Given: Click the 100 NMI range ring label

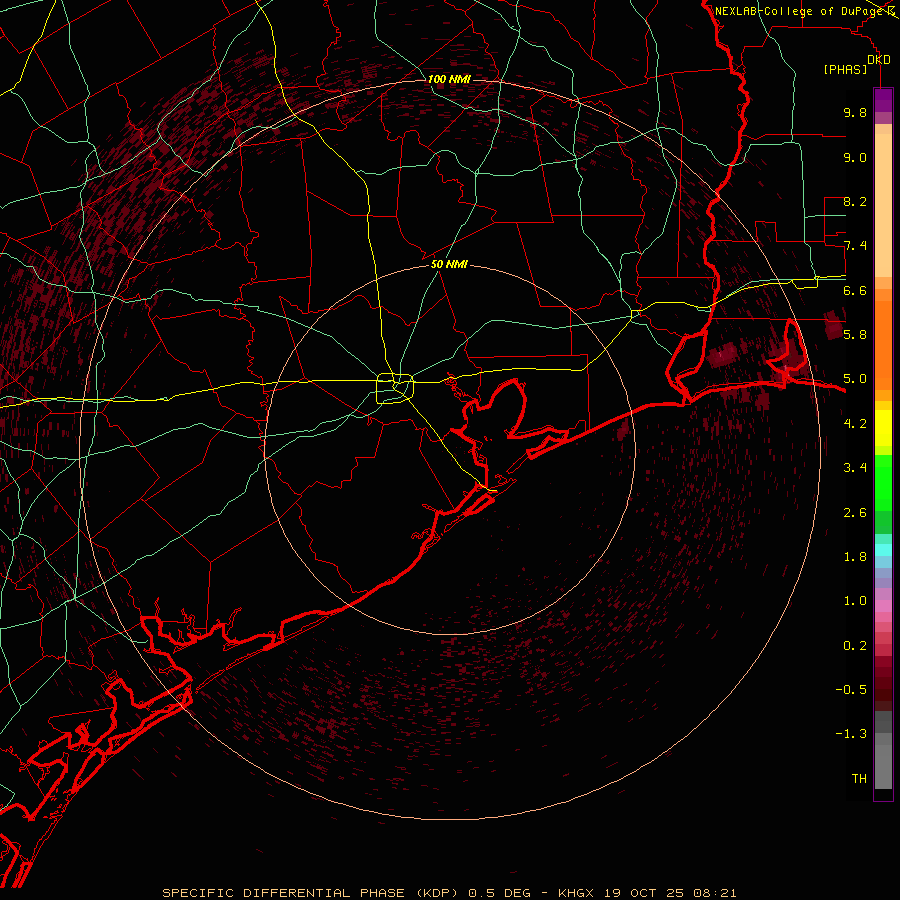Looking at the screenshot, I should 449,79.
